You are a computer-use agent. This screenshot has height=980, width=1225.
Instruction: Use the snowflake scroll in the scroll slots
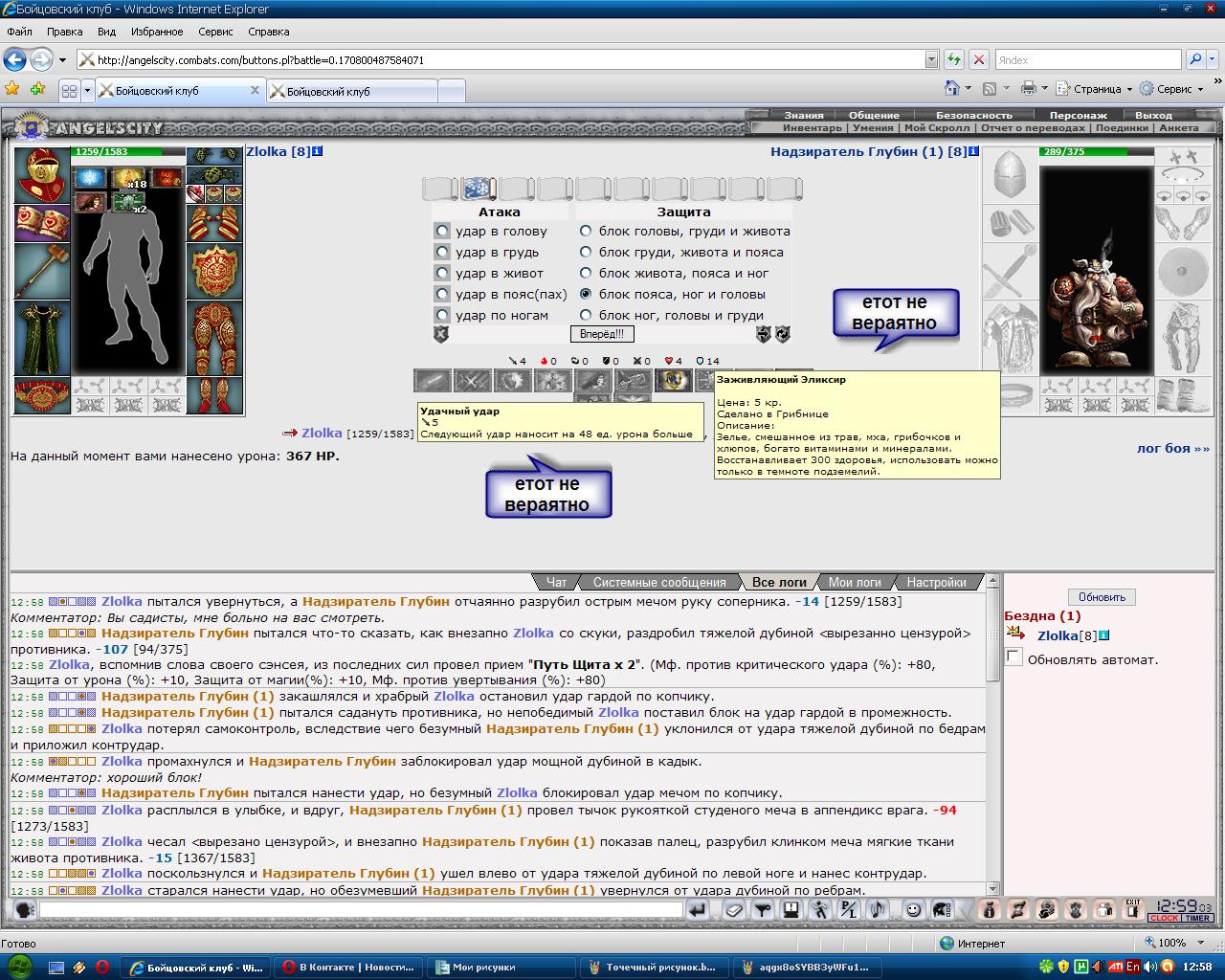coord(478,188)
